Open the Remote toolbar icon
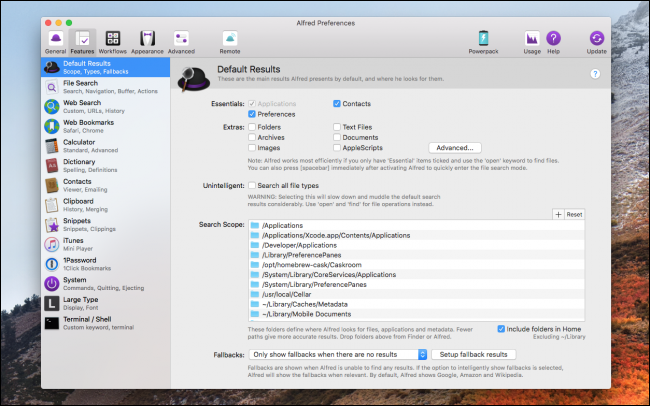Viewport: 650px width, 406px height. [x=230, y=42]
